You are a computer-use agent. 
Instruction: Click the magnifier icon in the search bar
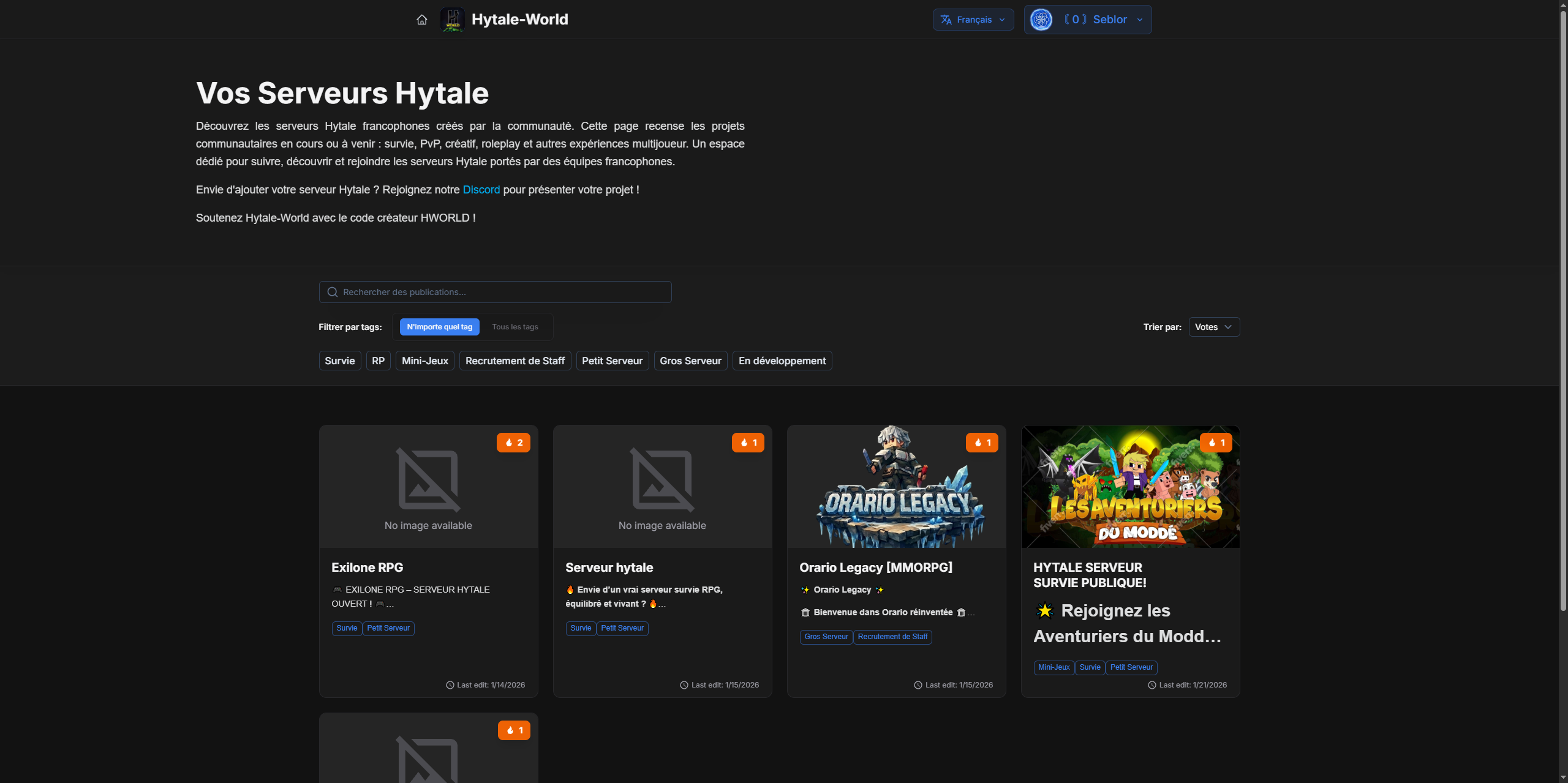(333, 292)
